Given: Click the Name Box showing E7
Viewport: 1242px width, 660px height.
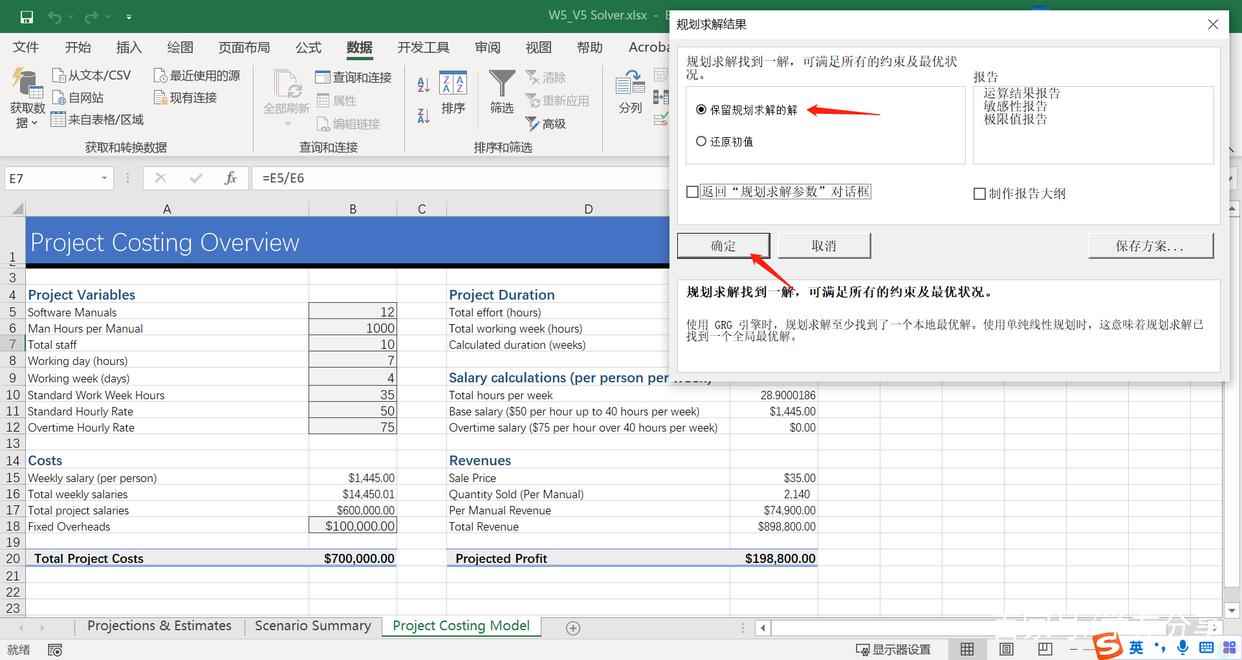Looking at the screenshot, I should point(52,178).
